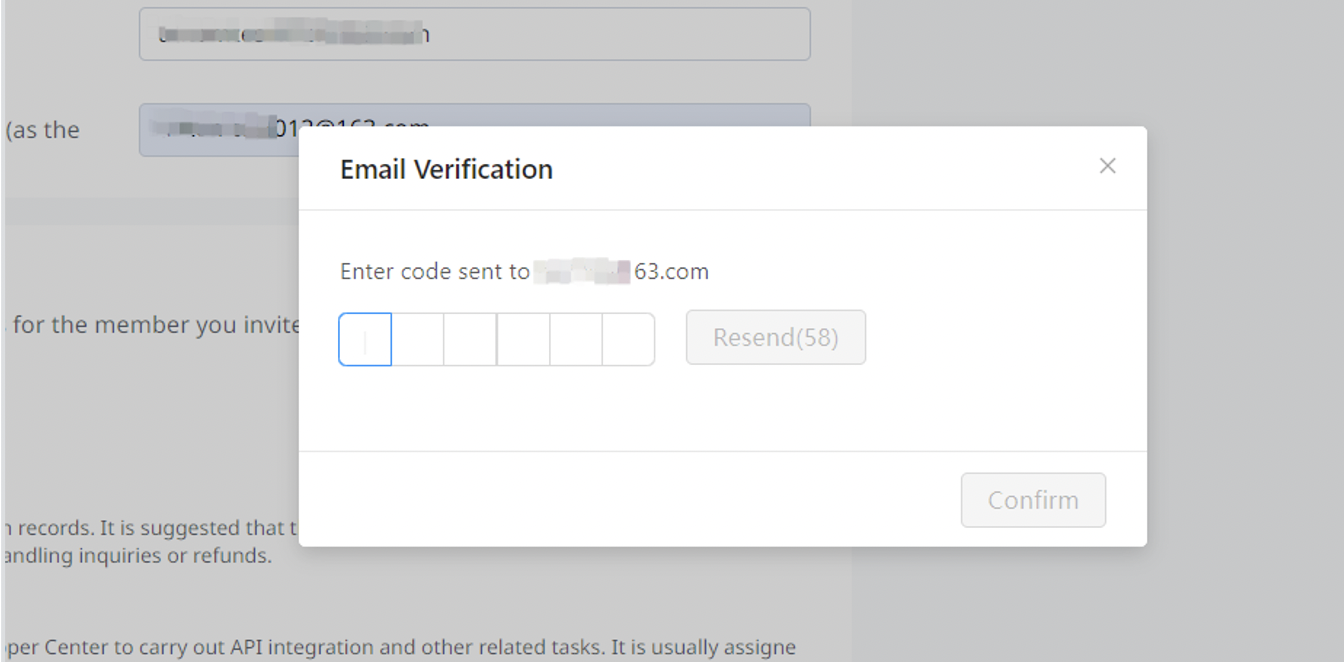The height and width of the screenshot is (662, 1344).
Task: Focus the fifth verification code digit box
Action: [576, 340]
